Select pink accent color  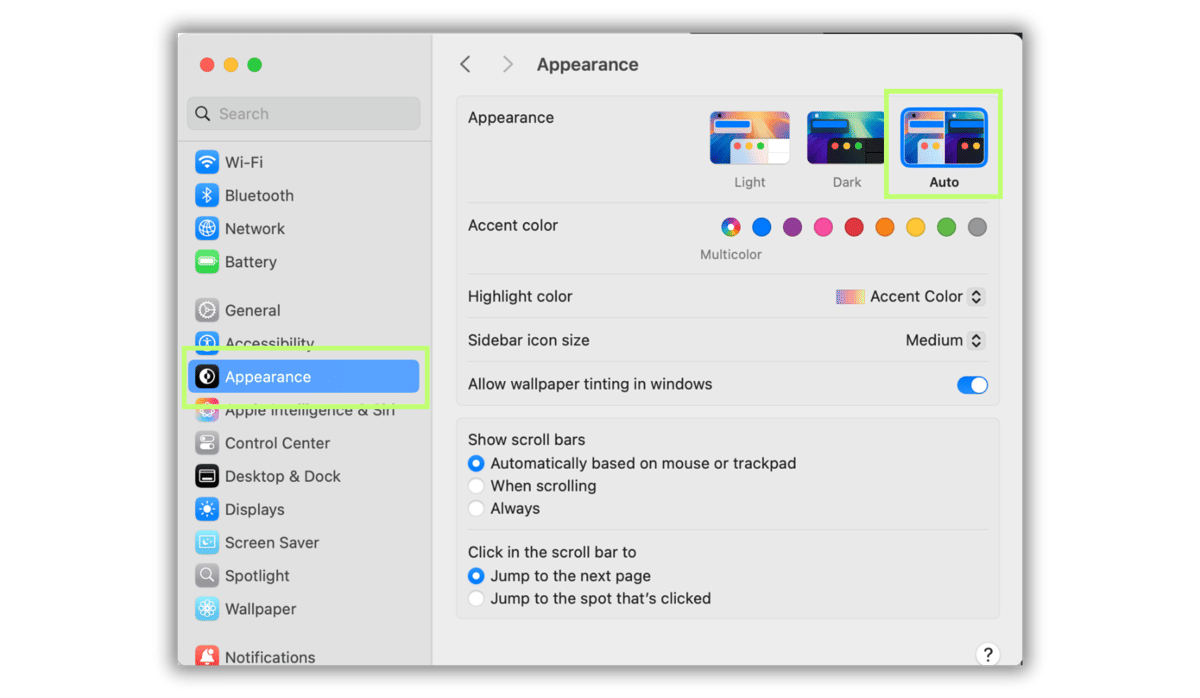[823, 227]
